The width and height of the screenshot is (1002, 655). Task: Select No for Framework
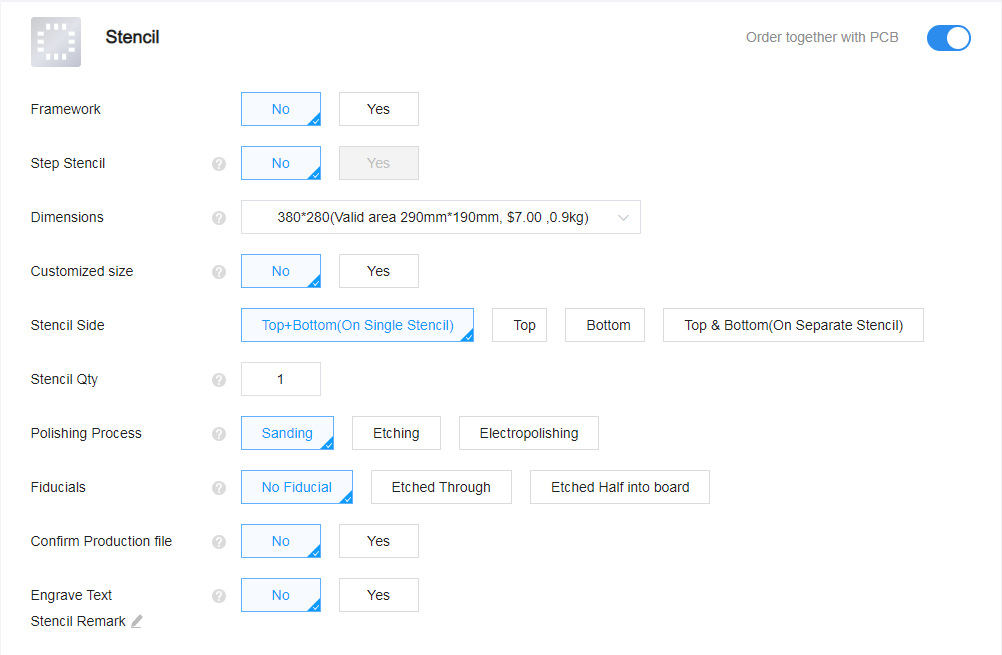pos(281,109)
